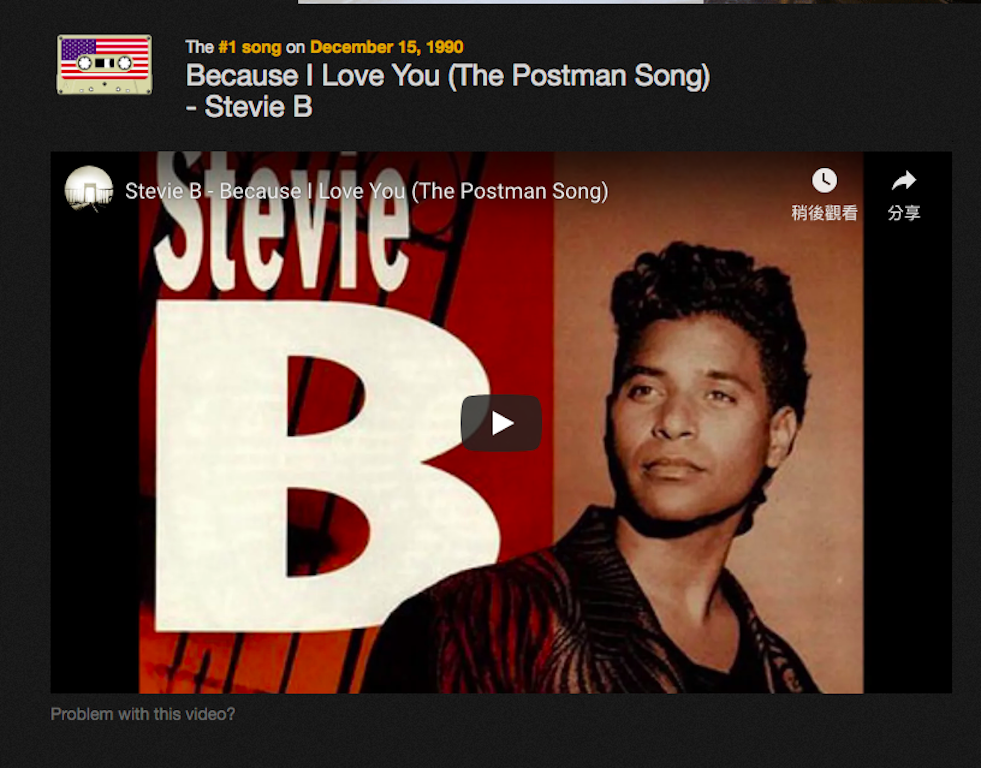Viewport: 981px width, 768px height.
Task: Click the large white "B" on the cover
Action: (x=300, y=460)
